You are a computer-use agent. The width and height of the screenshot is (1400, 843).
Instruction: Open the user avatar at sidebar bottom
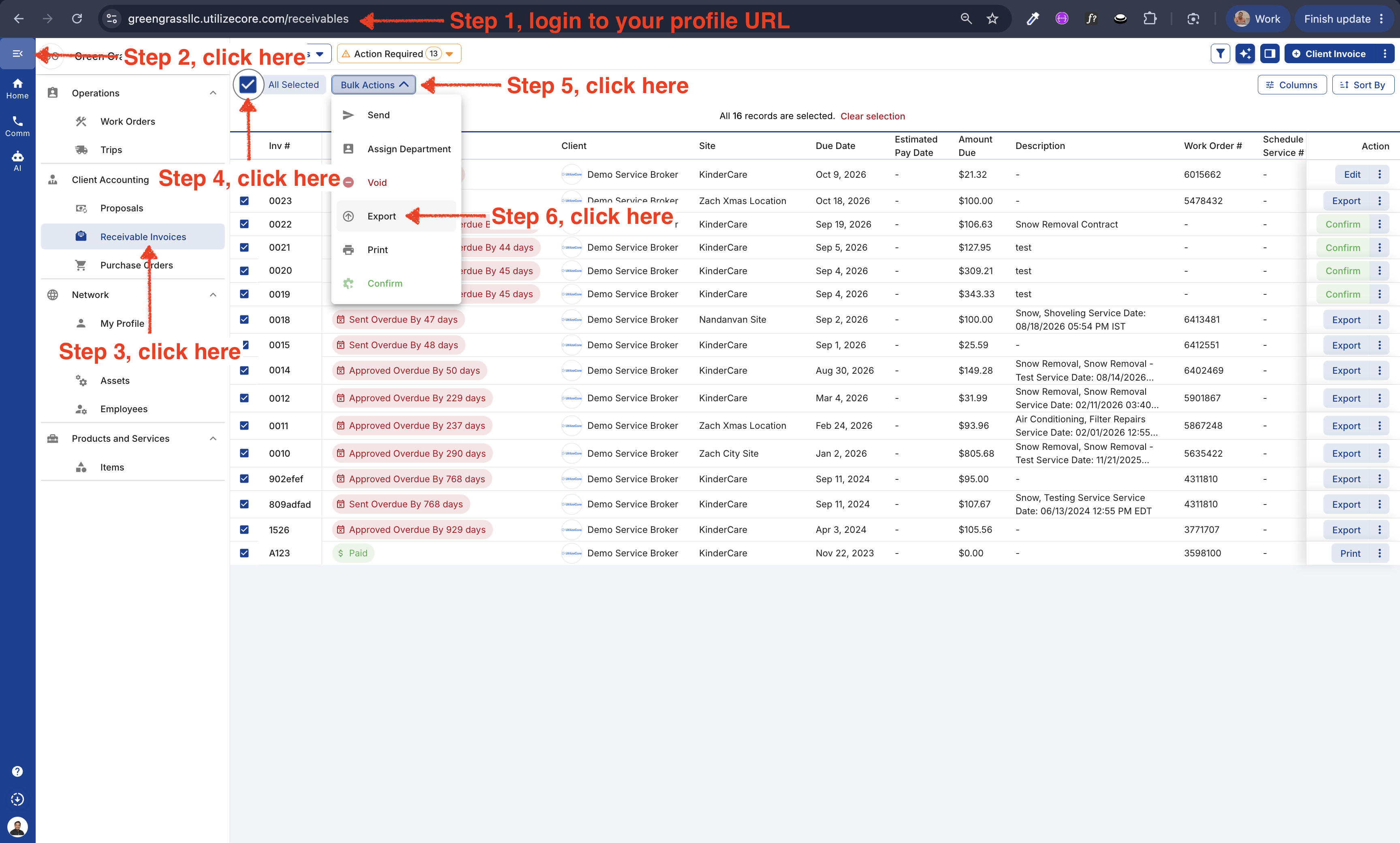(x=17, y=826)
